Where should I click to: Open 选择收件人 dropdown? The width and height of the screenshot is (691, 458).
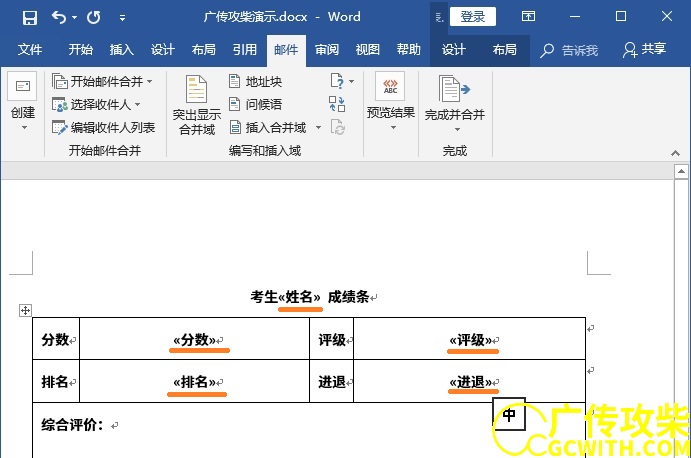coord(96,104)
